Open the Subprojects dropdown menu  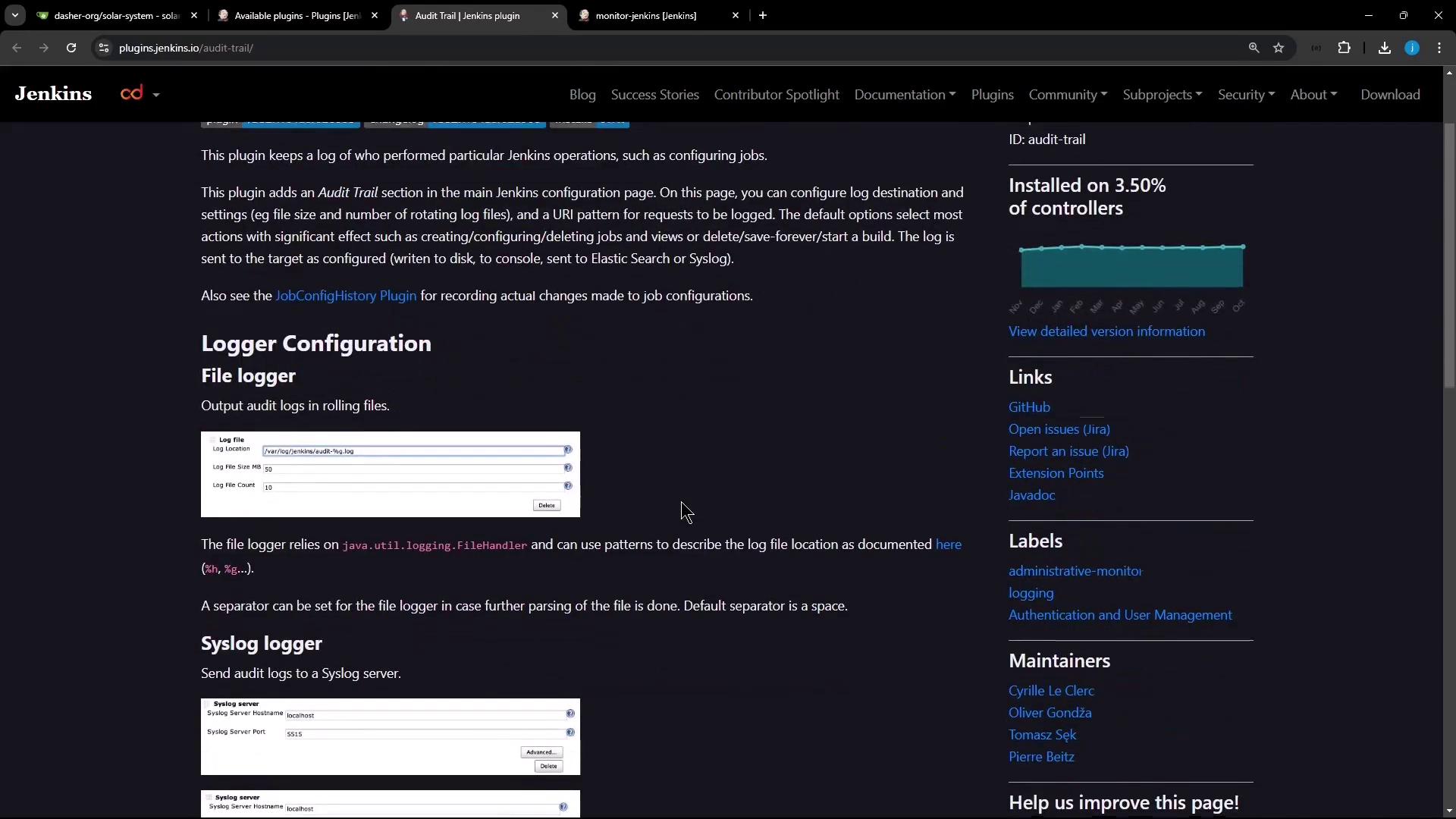(x=1162, y=95)
